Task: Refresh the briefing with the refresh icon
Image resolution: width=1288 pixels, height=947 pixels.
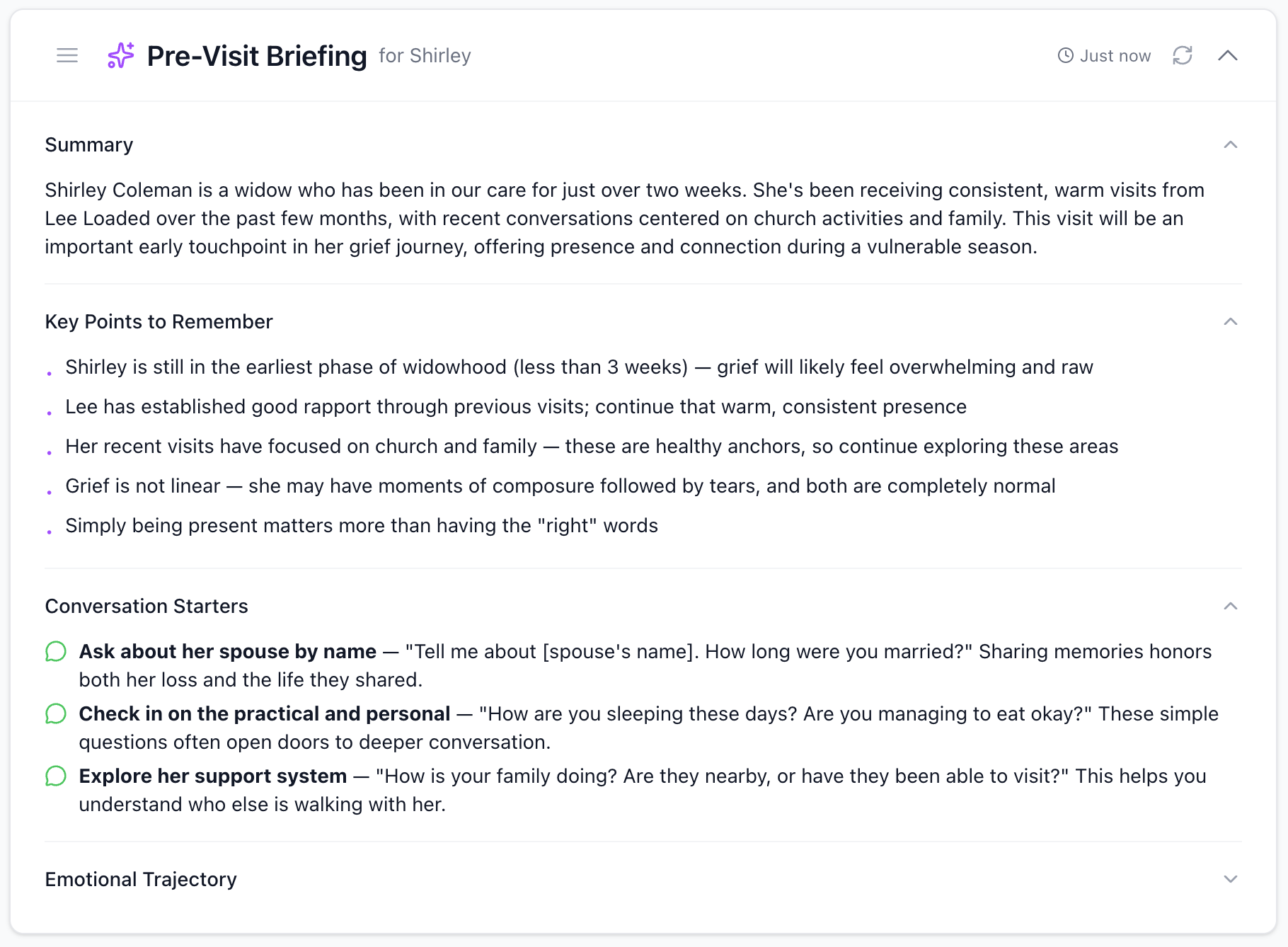Action: pos(1184,55)
